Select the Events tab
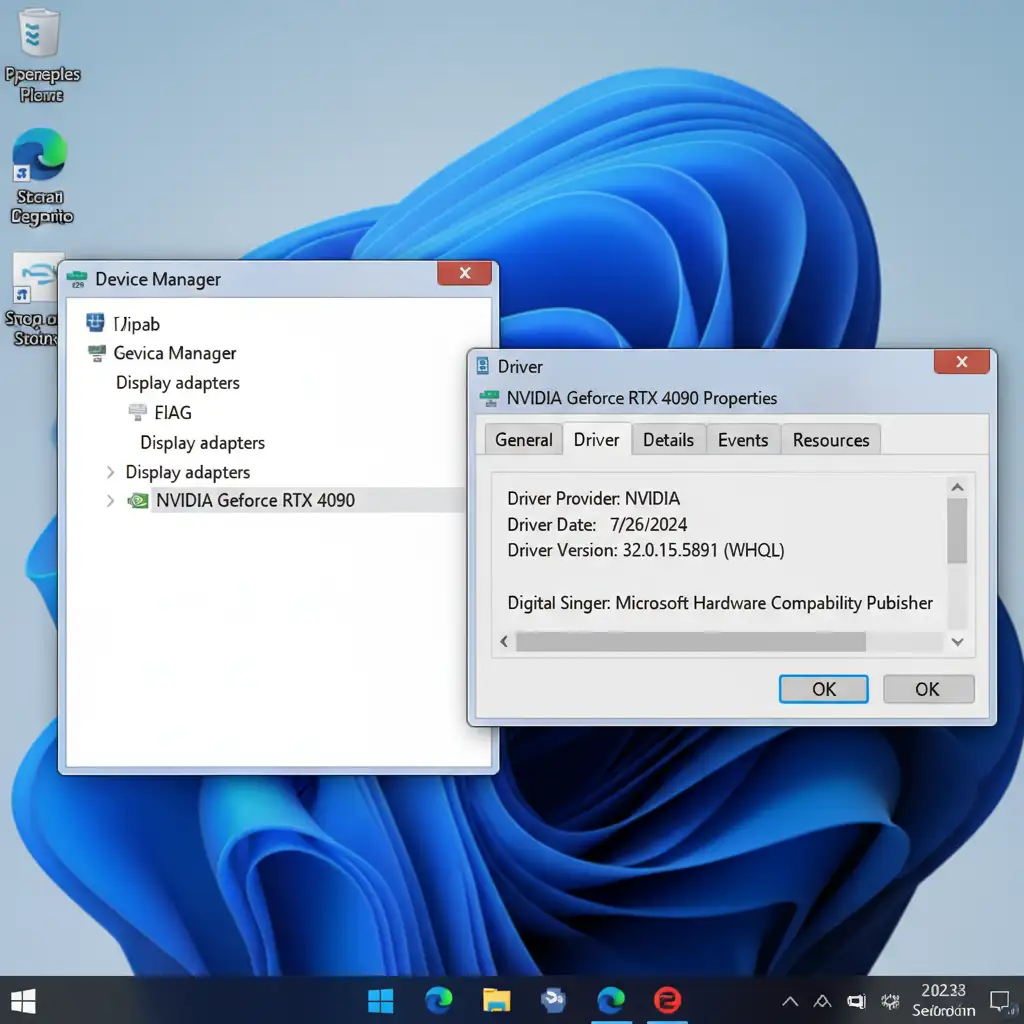This screenshot has height=1024, width=1024. point(742,440)
